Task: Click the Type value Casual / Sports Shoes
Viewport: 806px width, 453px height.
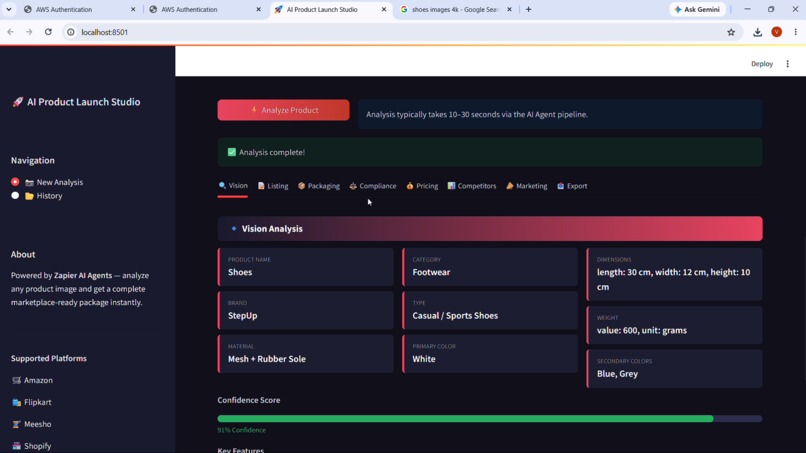Action: click(455, 316)
